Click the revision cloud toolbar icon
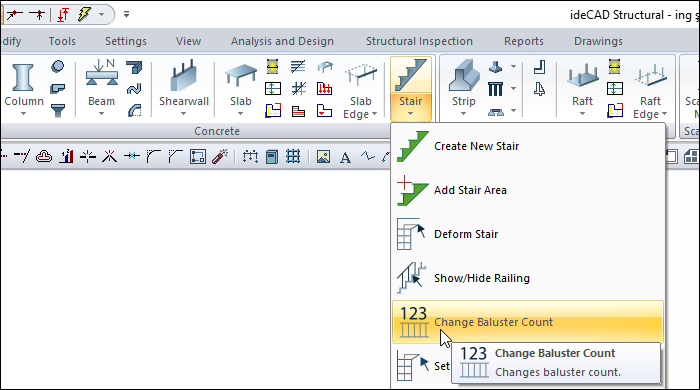700x390 pixels. [44, 157]
